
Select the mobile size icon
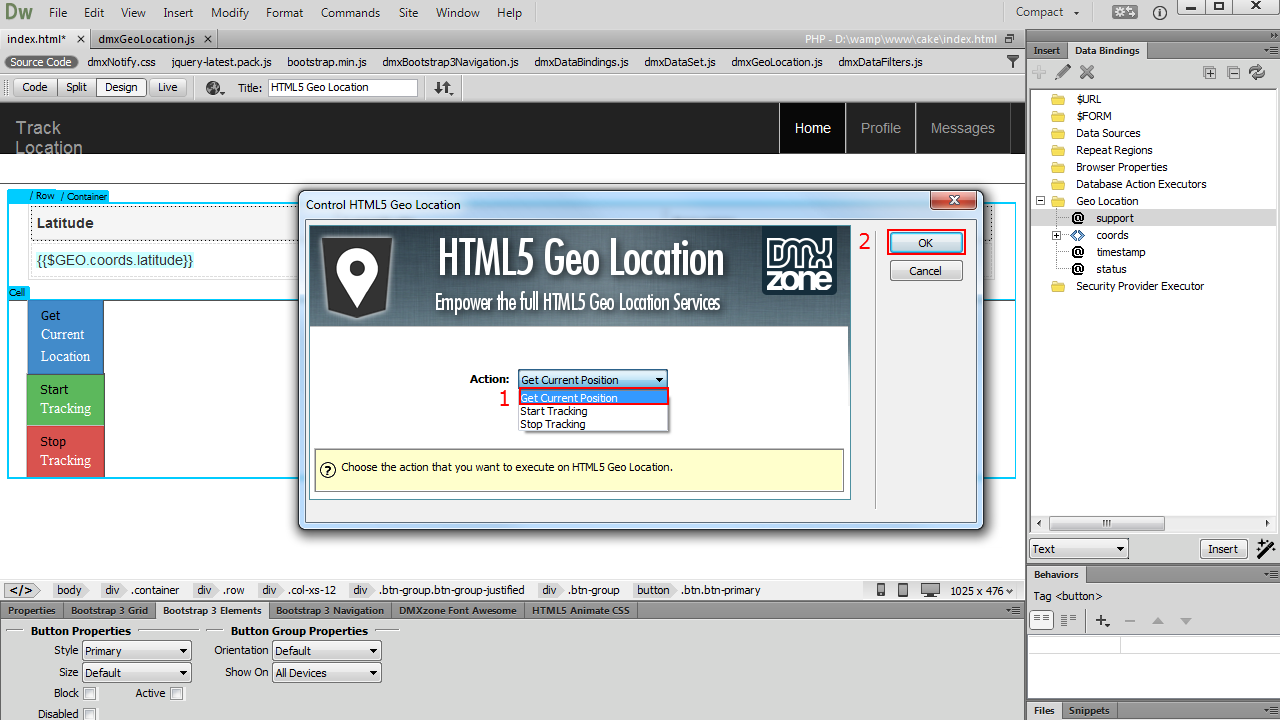[881, 590]
